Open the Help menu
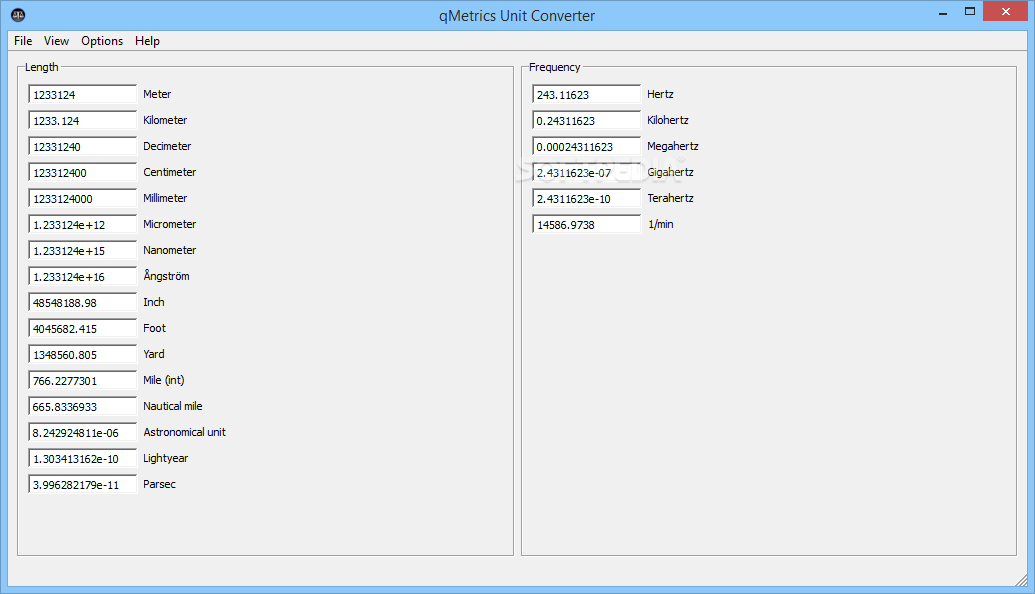Image resolution: width=1035 pixels, height=594 pixels. click(147, 41)
